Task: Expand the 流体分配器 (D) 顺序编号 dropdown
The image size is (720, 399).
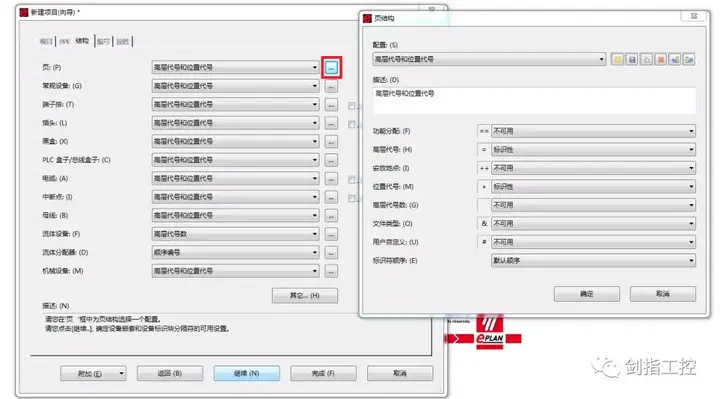Action: tap(236, 253)
